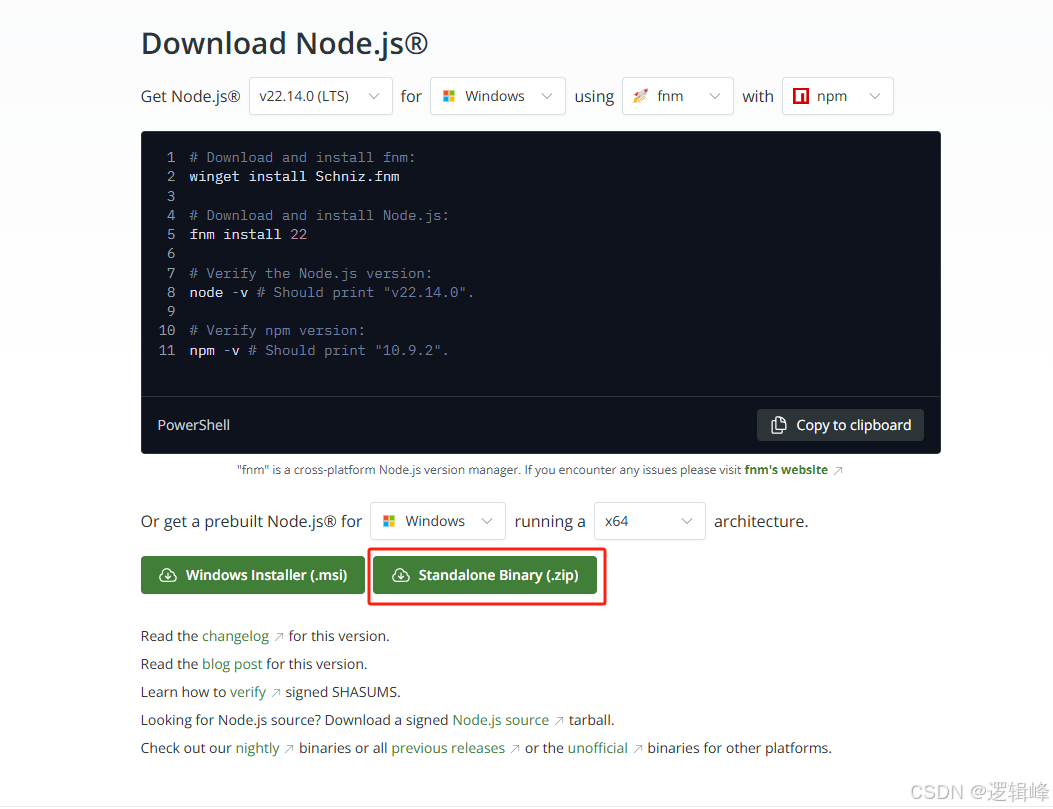
Task: Click the Standalone Binary (.zip) button
Action: 486,575
